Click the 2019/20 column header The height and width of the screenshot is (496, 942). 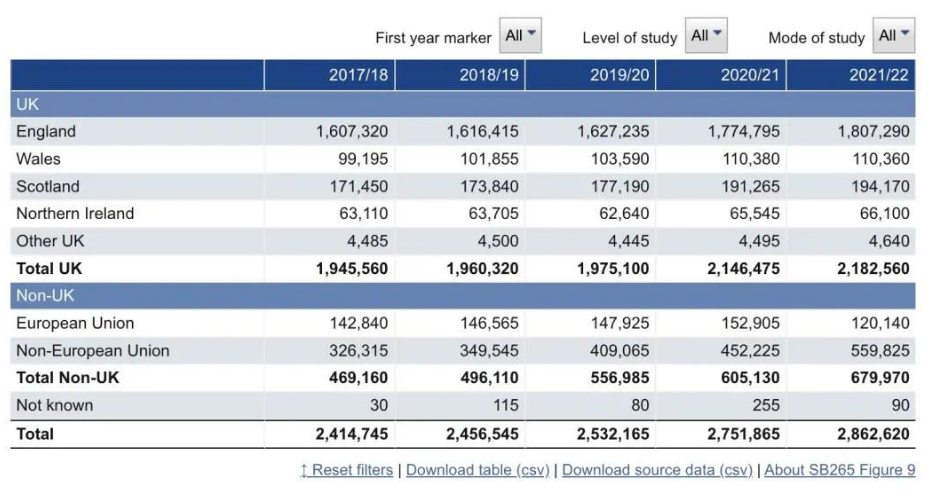[x=619, y=76]
